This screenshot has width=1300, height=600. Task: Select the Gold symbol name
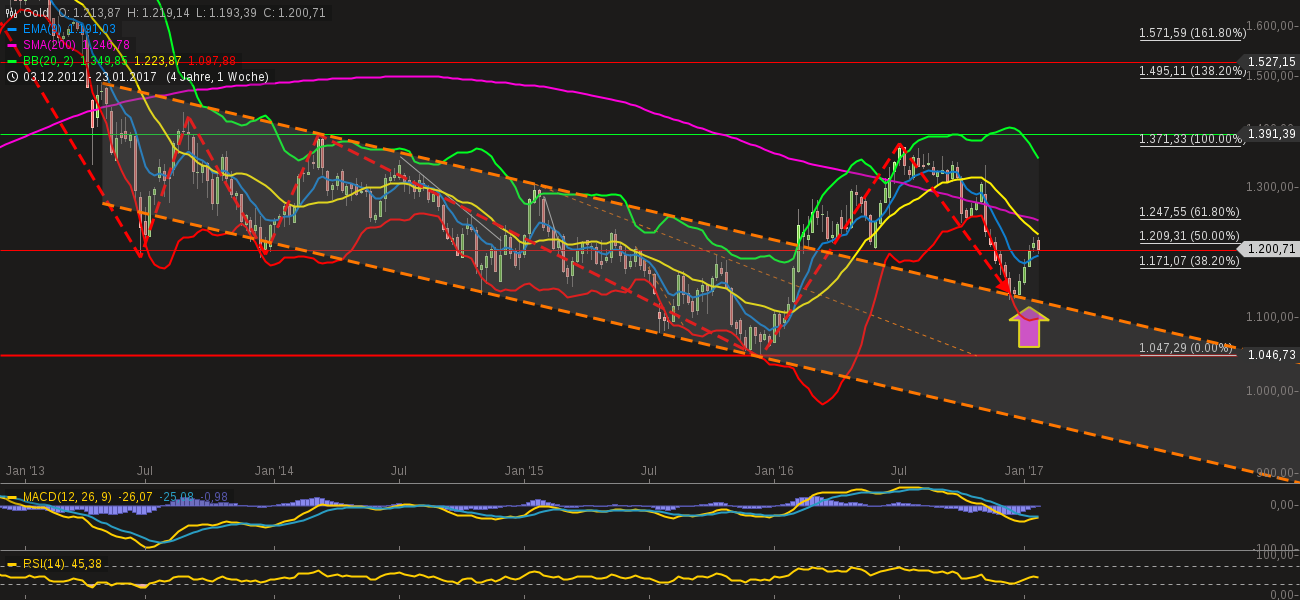tap(36, 13)
